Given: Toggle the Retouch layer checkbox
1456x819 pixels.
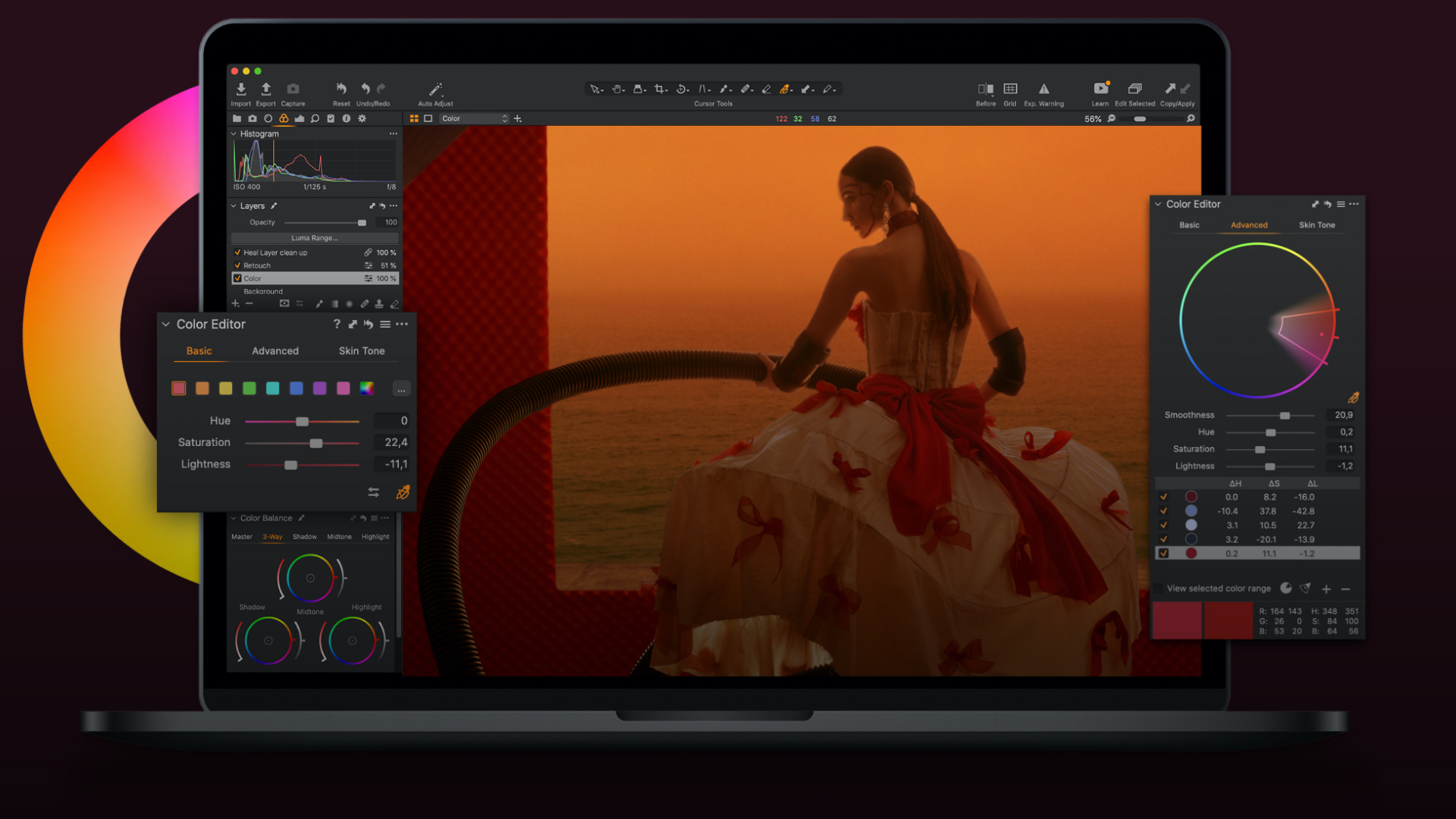Looking at the screenshot, I should [237, 265].
